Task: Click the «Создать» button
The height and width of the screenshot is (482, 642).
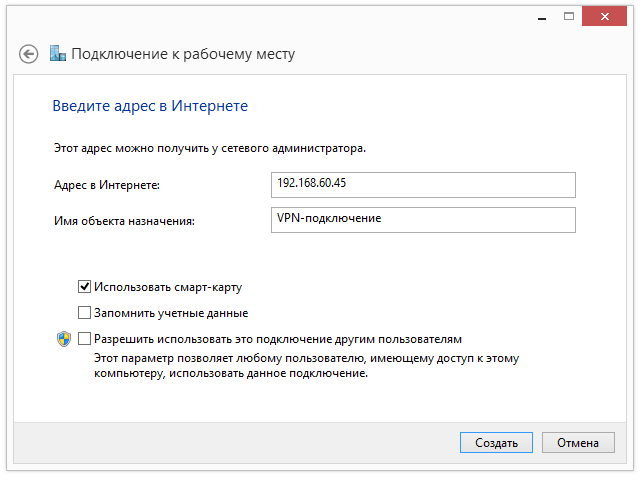Action: tap(496, 443)
